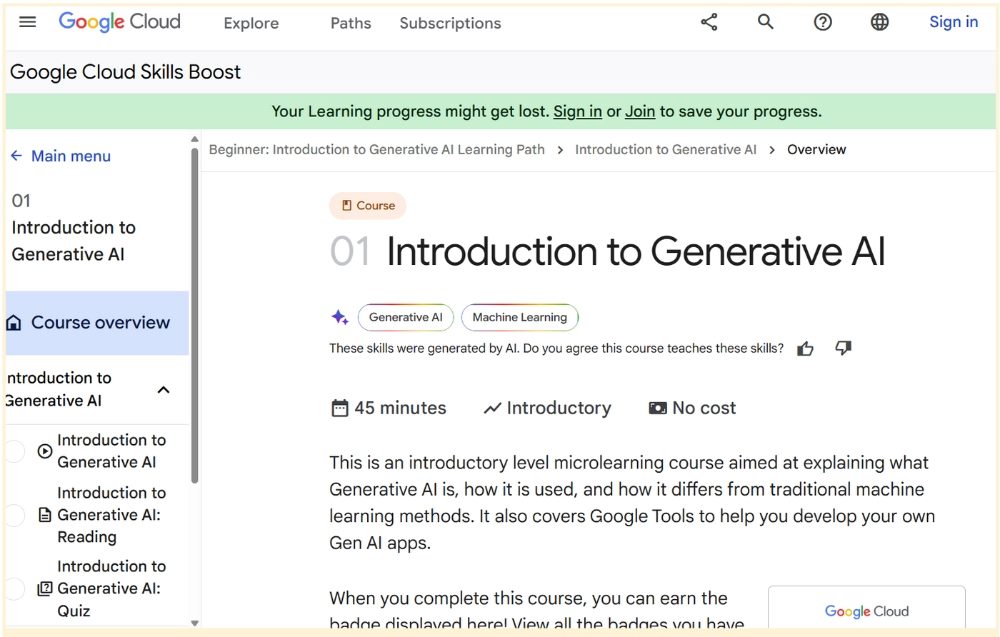The image size is (1000, 637).
Task: Click the money icon by No cost
Action: pos(658,408)
